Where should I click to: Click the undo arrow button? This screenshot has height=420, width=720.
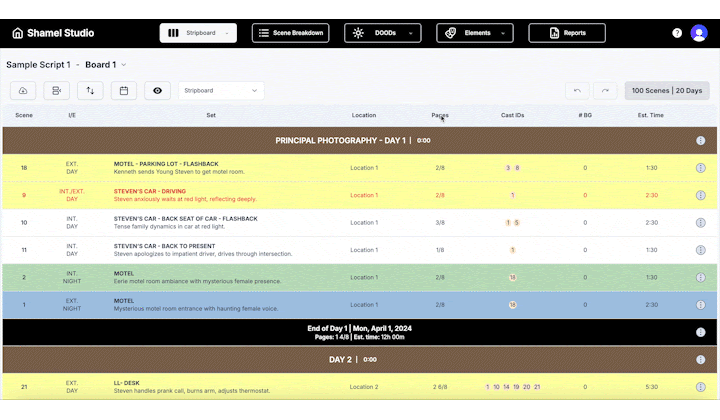577,91
